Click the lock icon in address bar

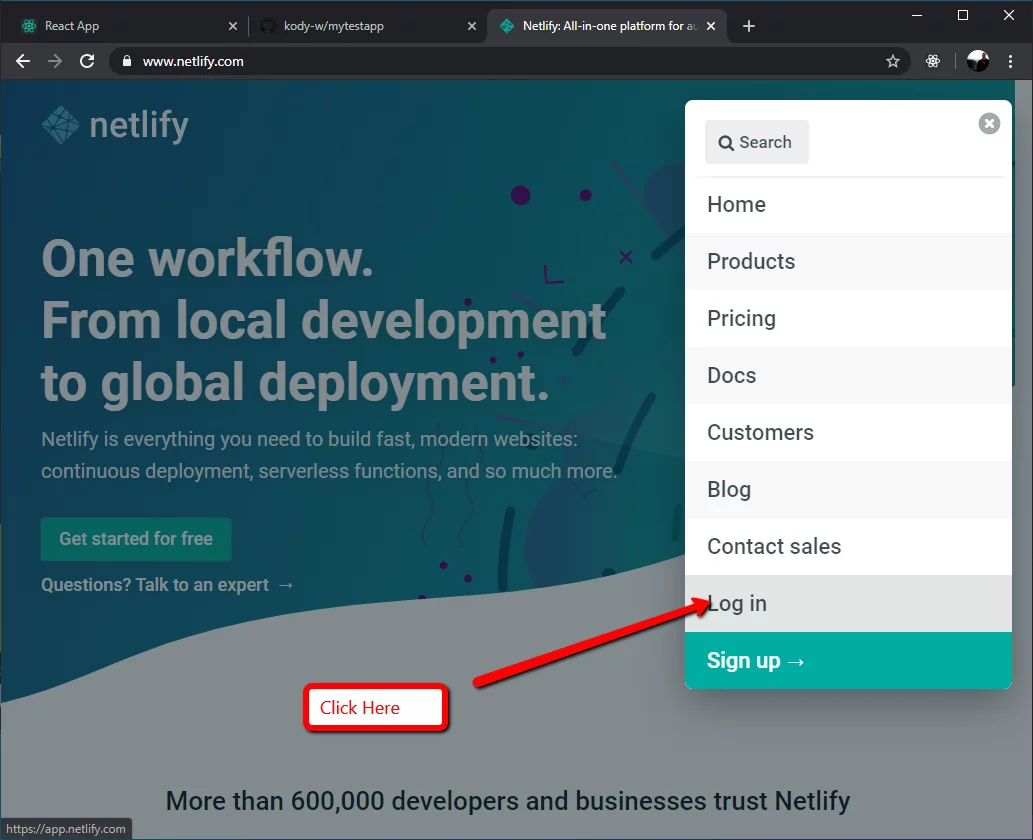[x=127, y=61]
